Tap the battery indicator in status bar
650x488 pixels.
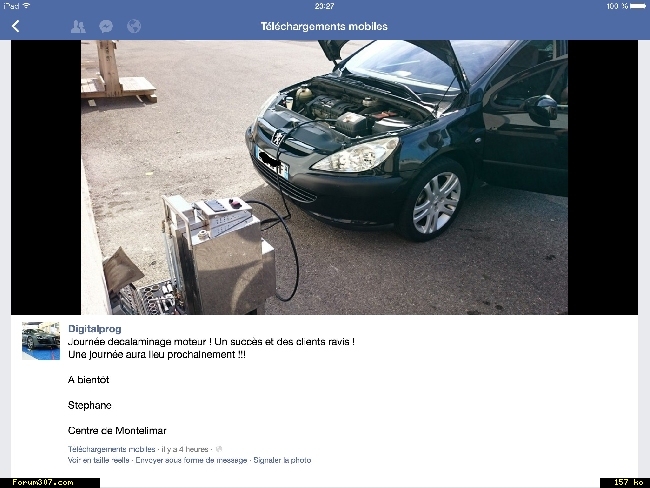638,6
